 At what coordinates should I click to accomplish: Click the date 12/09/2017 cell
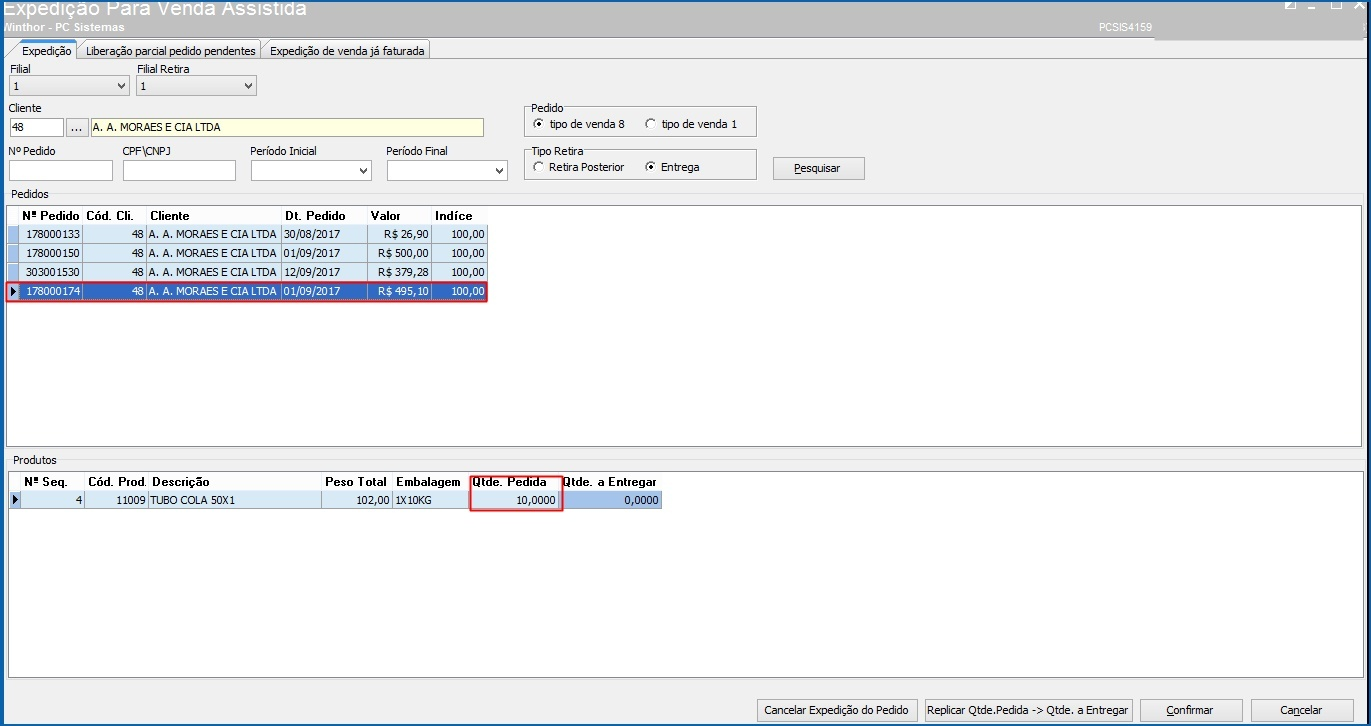click(324, 272)
